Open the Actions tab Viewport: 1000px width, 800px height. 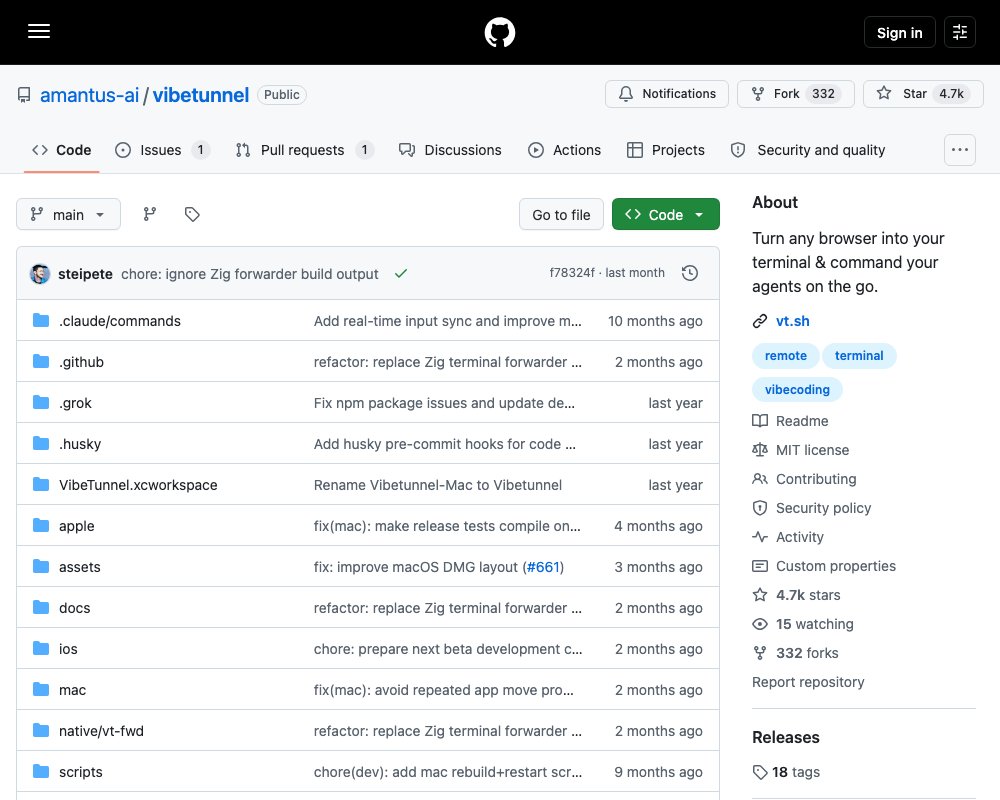[x=564, y=150]
